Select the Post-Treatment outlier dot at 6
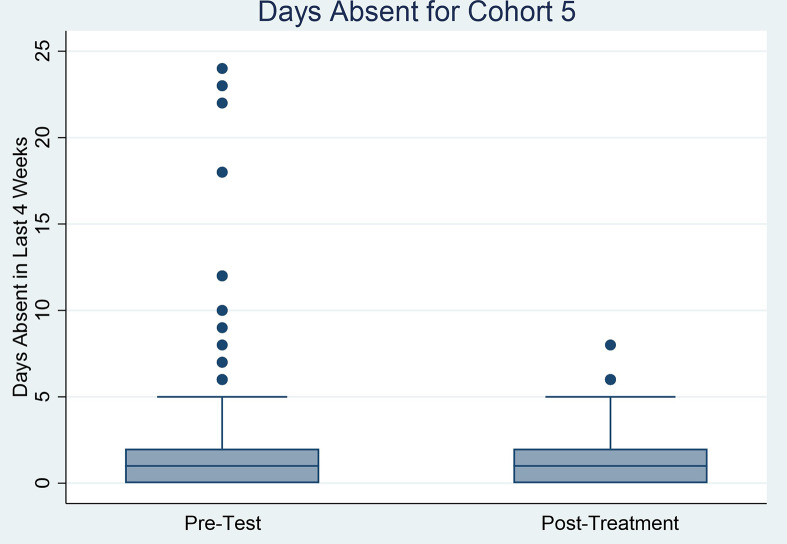Screen dimensions: 787x544 coord(610,379)
